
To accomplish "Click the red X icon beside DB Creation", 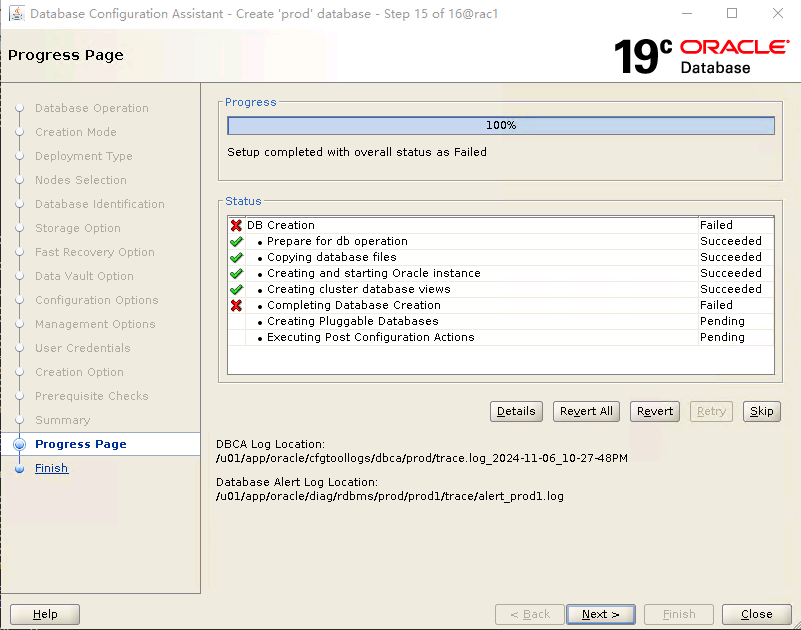I will 236,225.
